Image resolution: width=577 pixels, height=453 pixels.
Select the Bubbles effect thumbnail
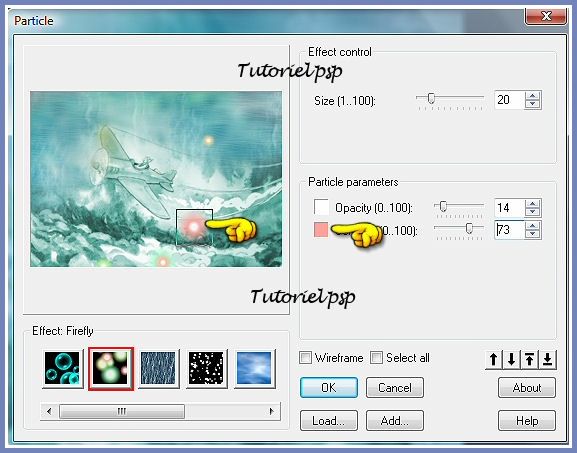click(62, 368)
